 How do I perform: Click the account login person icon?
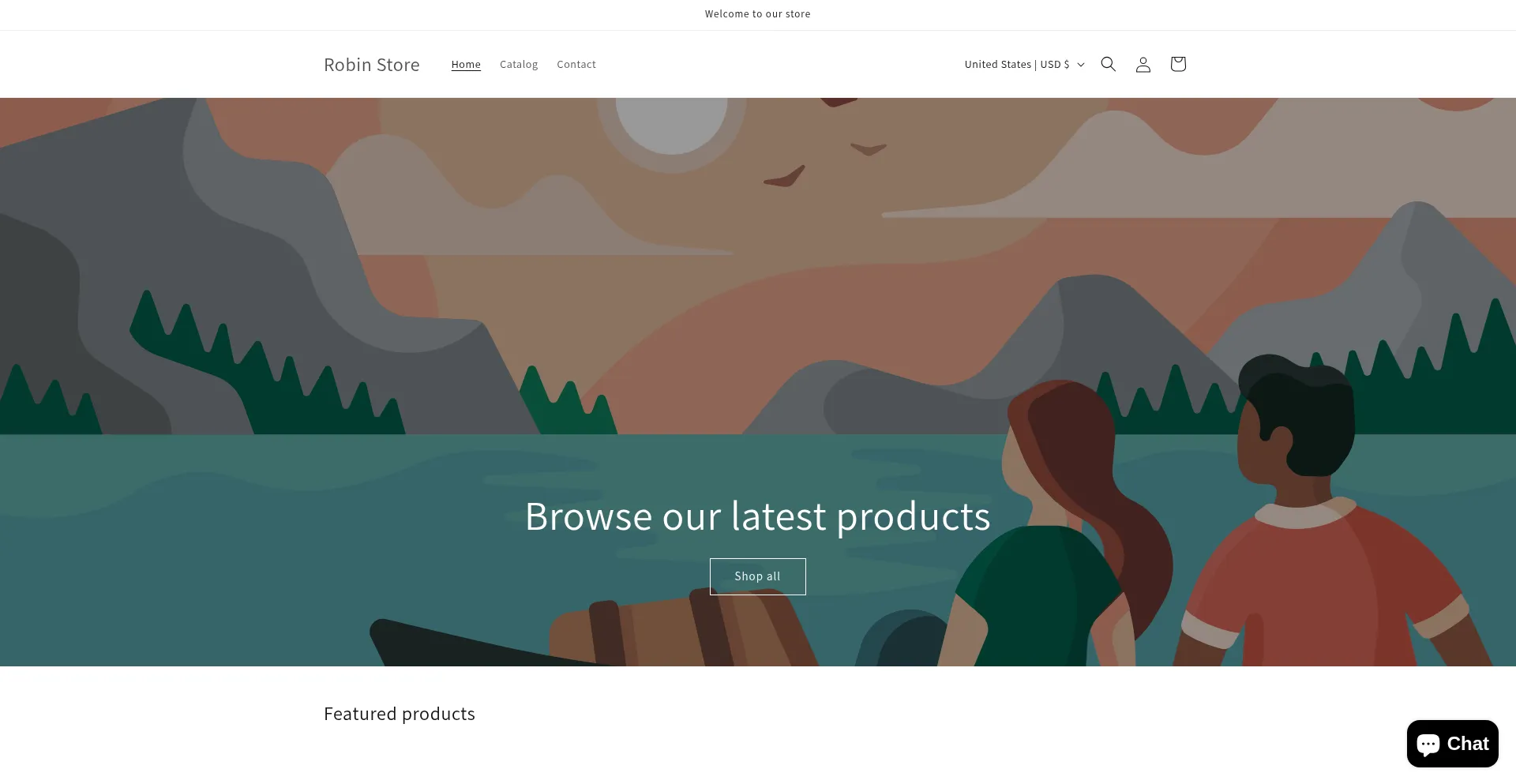1143,64
